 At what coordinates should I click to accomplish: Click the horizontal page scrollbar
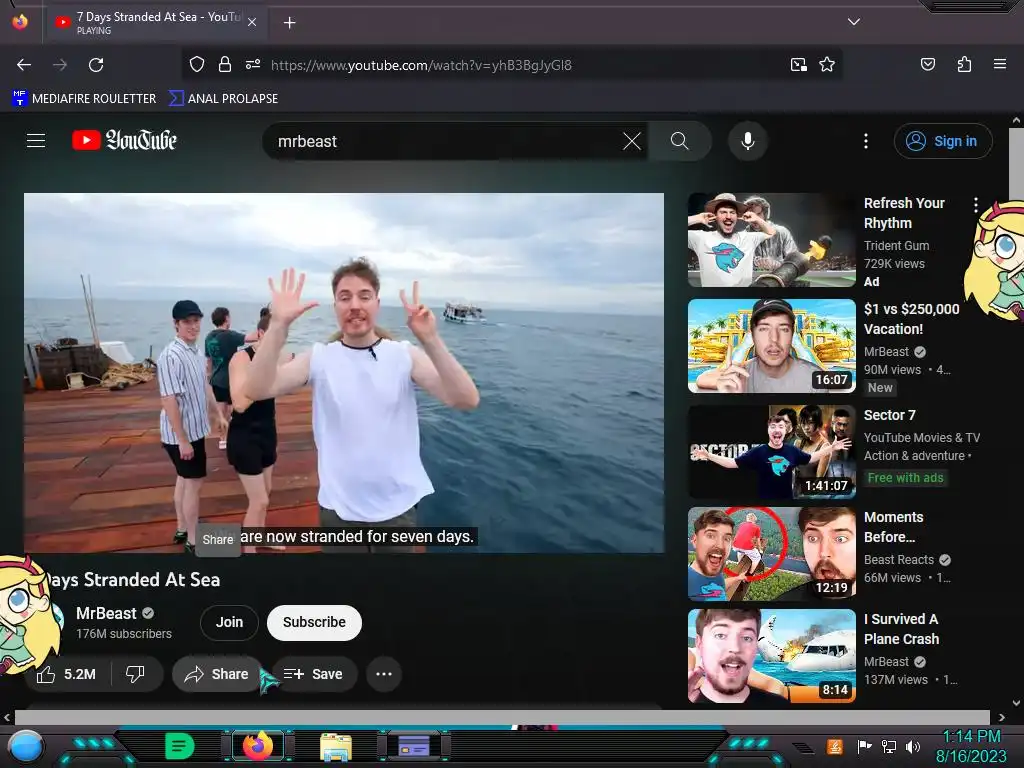click(502, 717)
